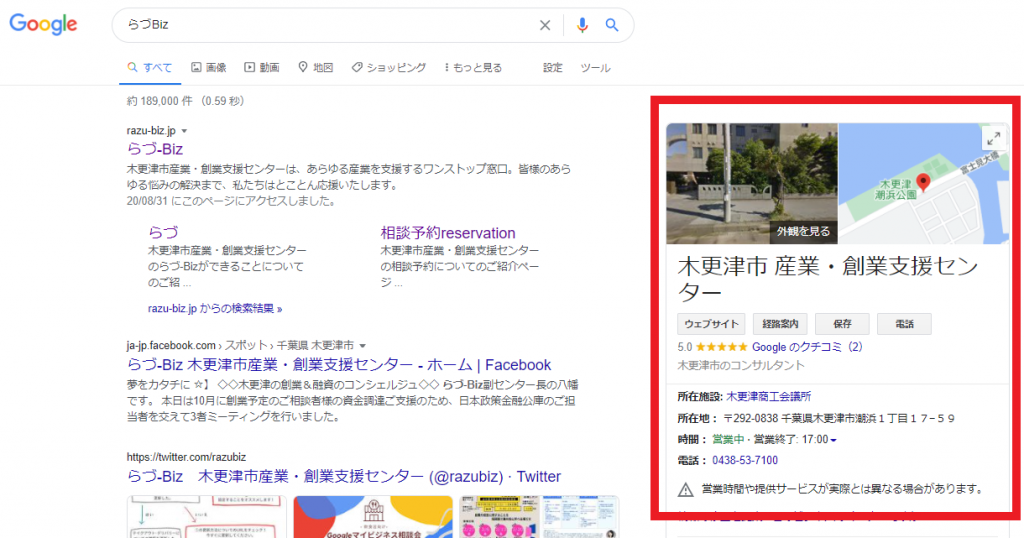The width and height of the screenshot is (1024, 538).
Task: Click the knowledge panel title 木更津市 産業・創業支援センター
Action: click(x=828, y=278)
